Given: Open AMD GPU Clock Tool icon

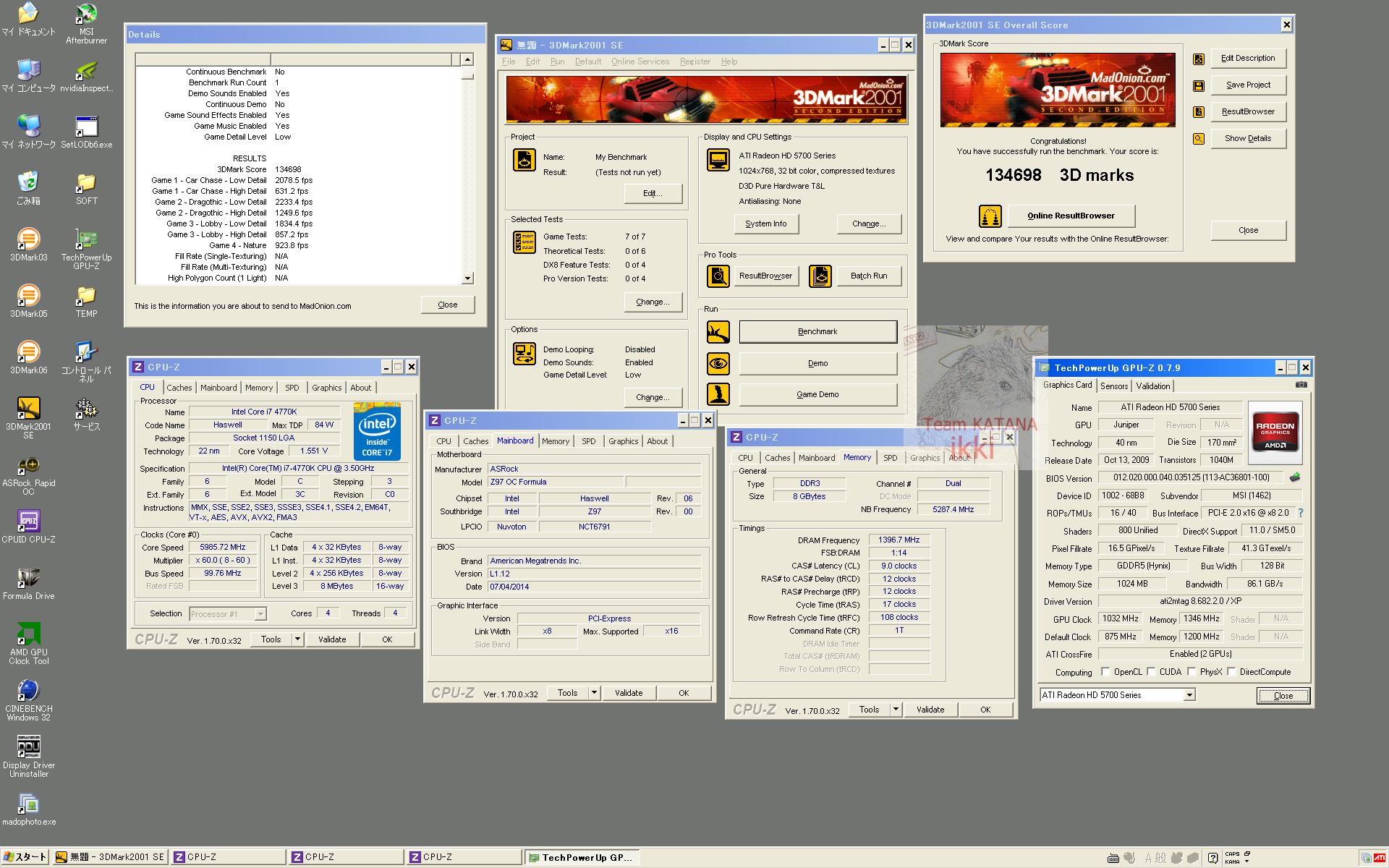Looking at the screenshot, I should (x=28, y=644).
